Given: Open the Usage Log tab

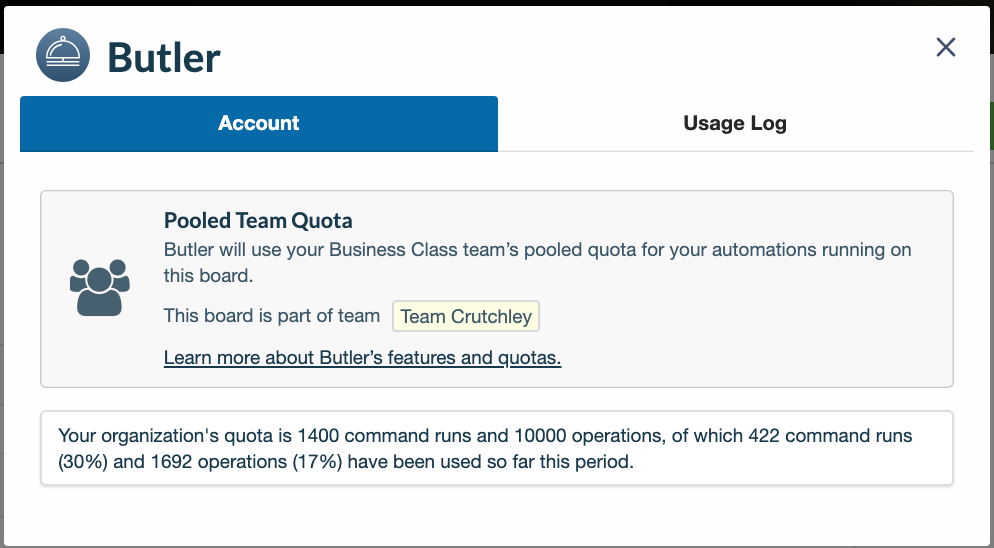Looking at the screenshot, I should (x=735, y=124).
